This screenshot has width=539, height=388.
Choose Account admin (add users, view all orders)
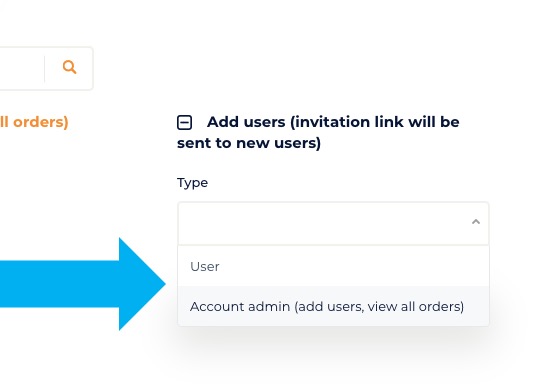click(x=333, y=306)
